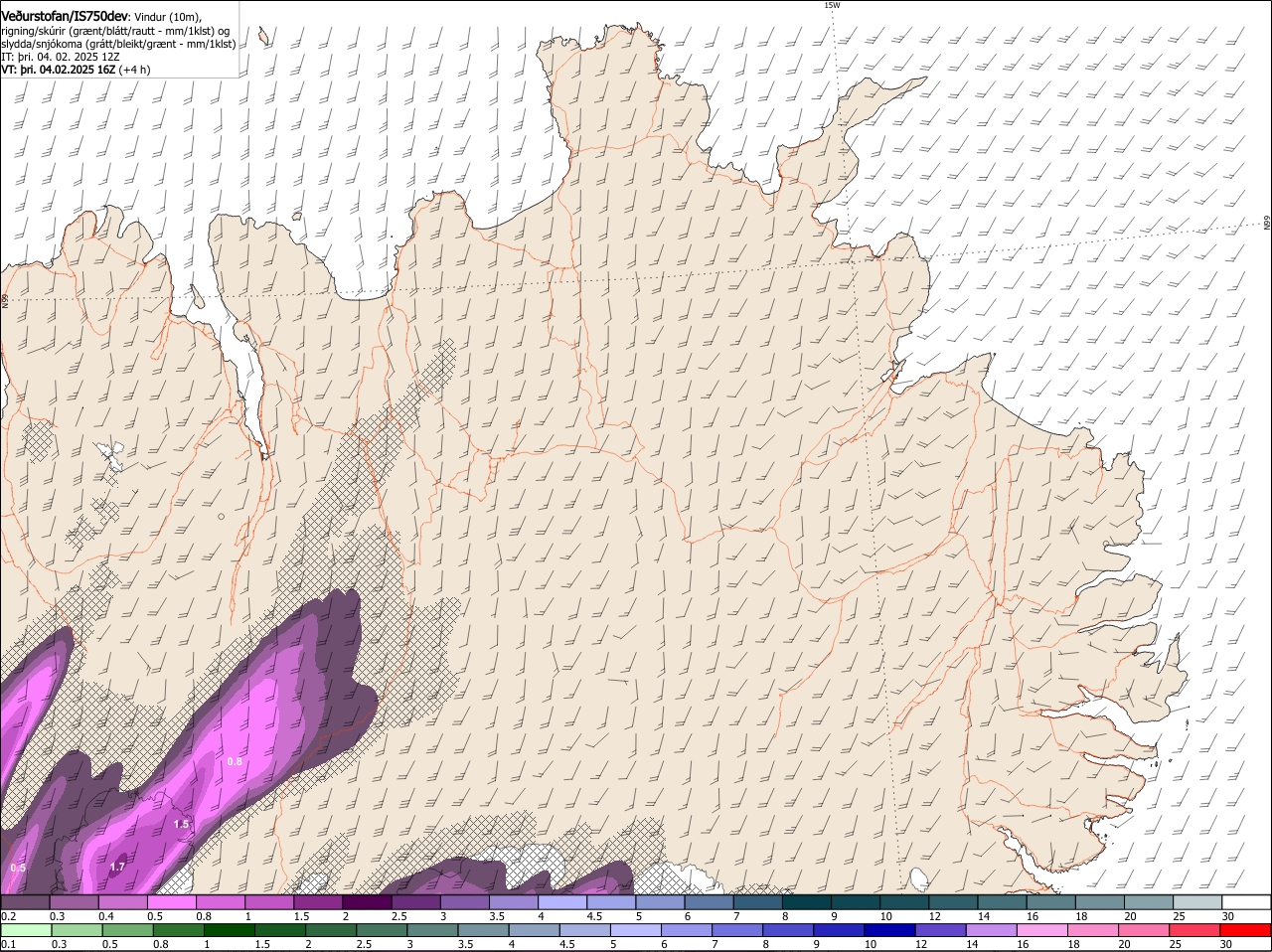1272x952 pixels.
Task: Click the '1.5' precipitation value on the map
Action: coord(181,825)
